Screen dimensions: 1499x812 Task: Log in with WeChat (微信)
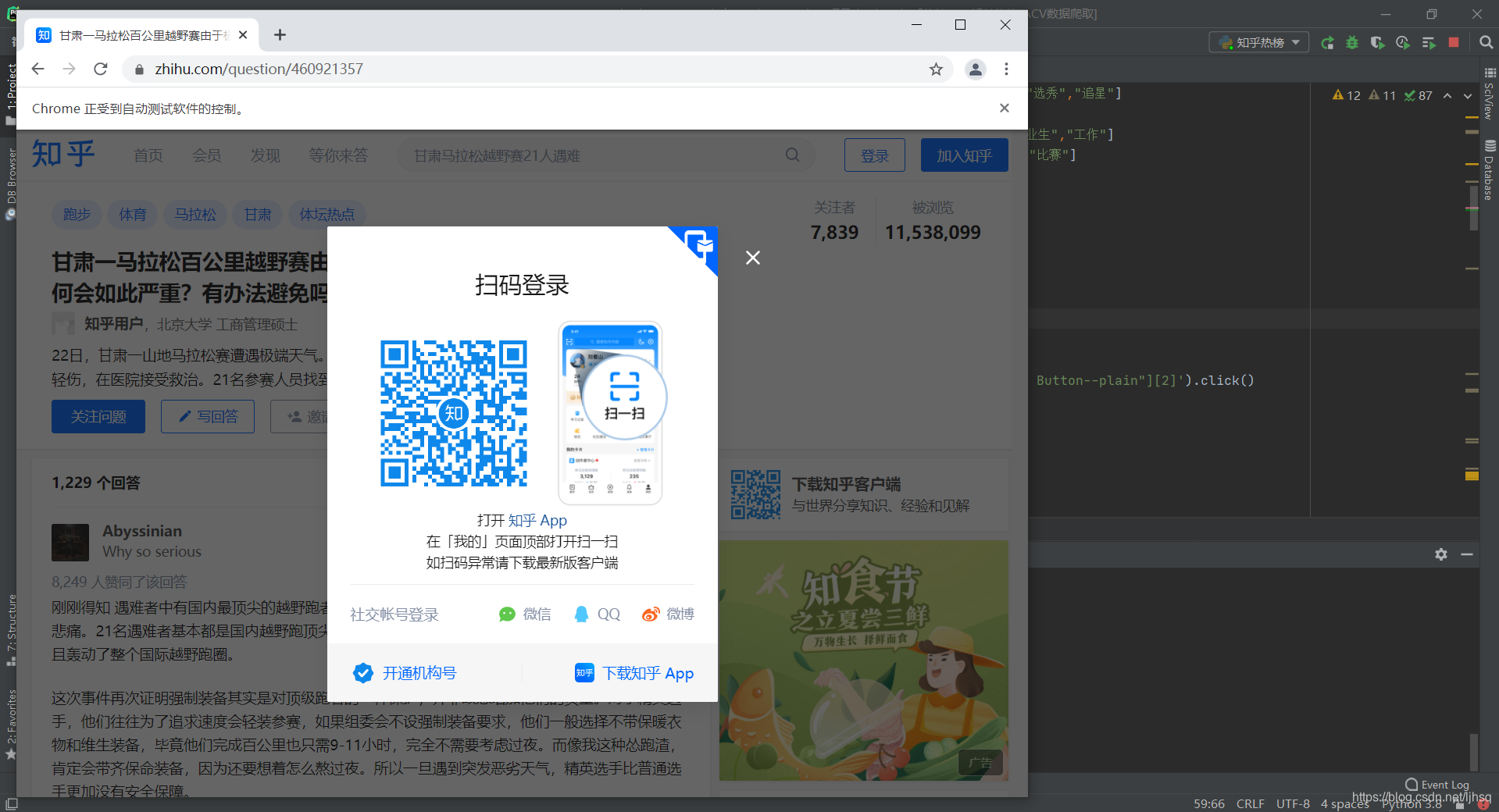point(525,614)
